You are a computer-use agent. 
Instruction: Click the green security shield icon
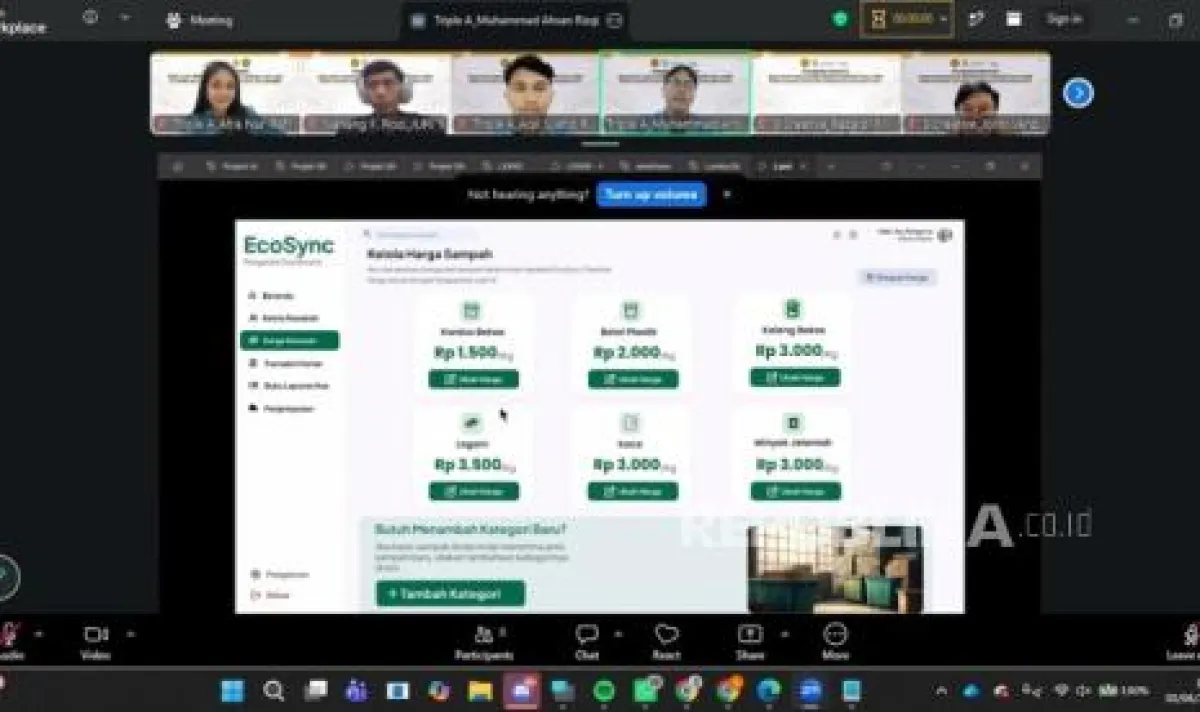(841, 19)
